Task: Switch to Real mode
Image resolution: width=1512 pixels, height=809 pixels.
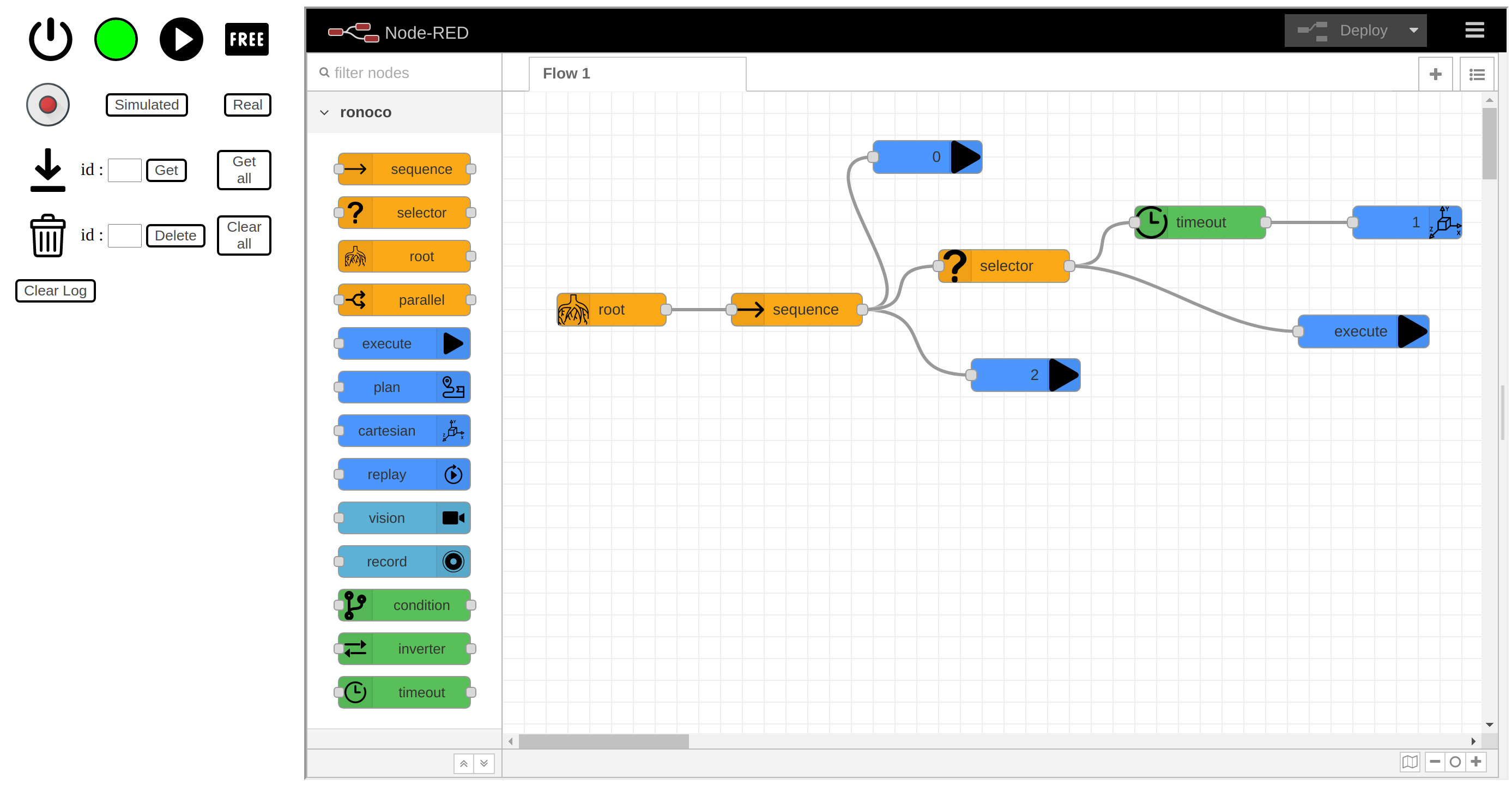Action: coord(247,105)
